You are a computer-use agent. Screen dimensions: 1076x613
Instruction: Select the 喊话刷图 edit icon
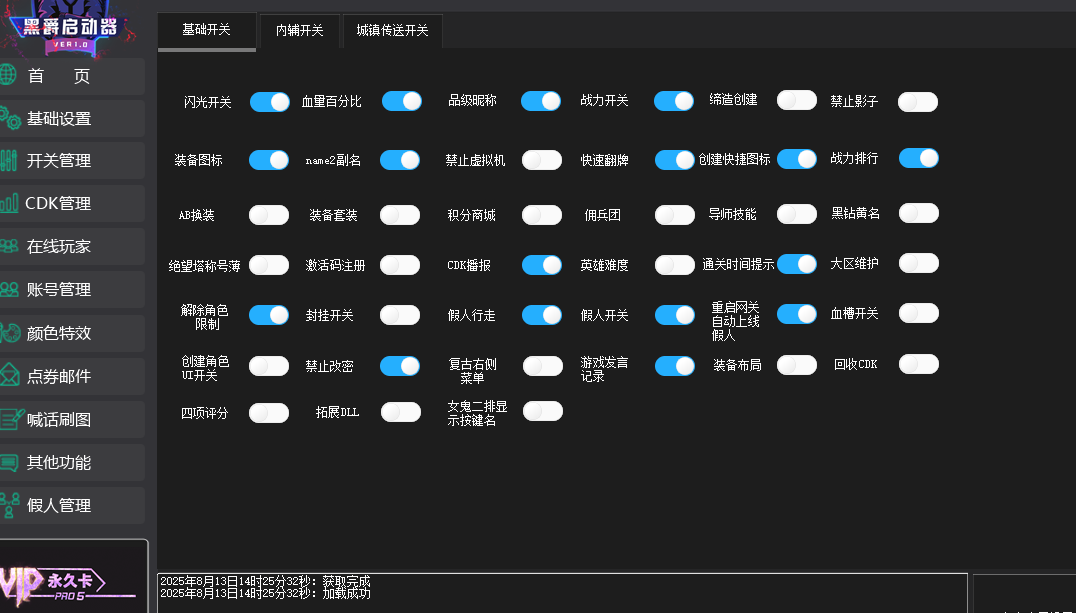[10, 419]
